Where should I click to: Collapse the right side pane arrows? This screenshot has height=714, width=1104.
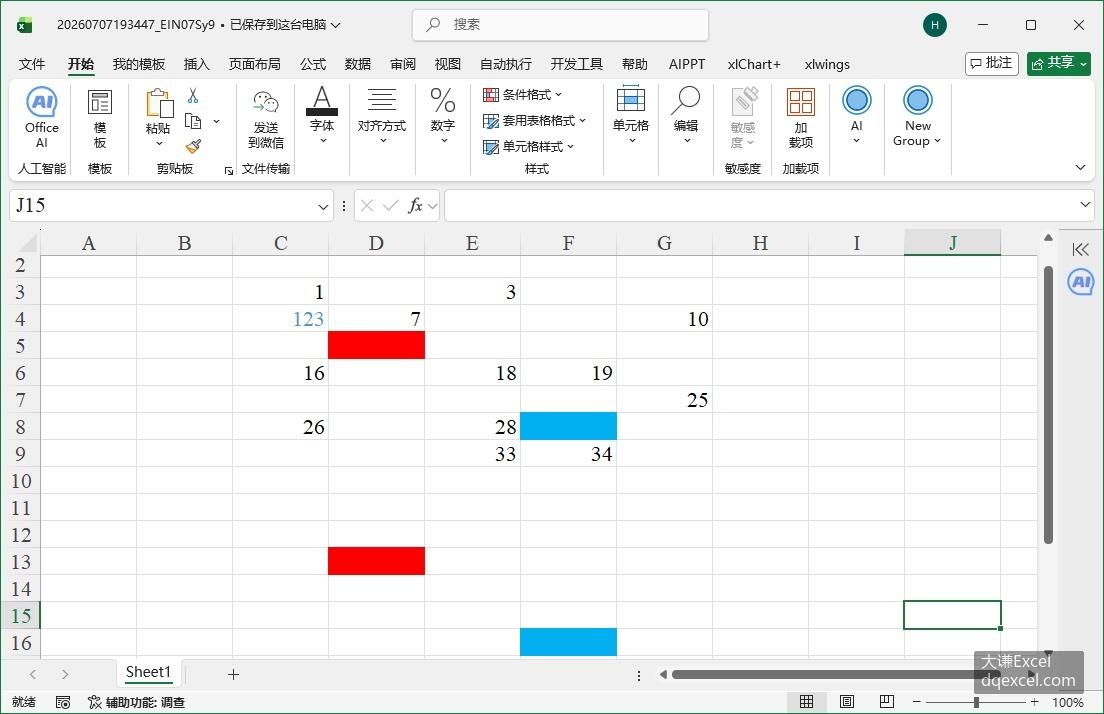click(1081, 249)
